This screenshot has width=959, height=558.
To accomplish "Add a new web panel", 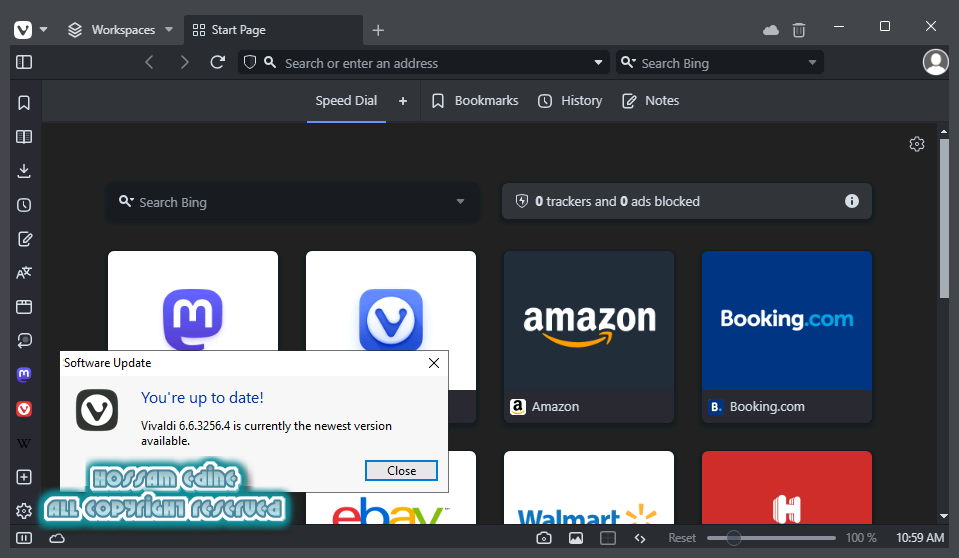I will click(x=24, y=477).
